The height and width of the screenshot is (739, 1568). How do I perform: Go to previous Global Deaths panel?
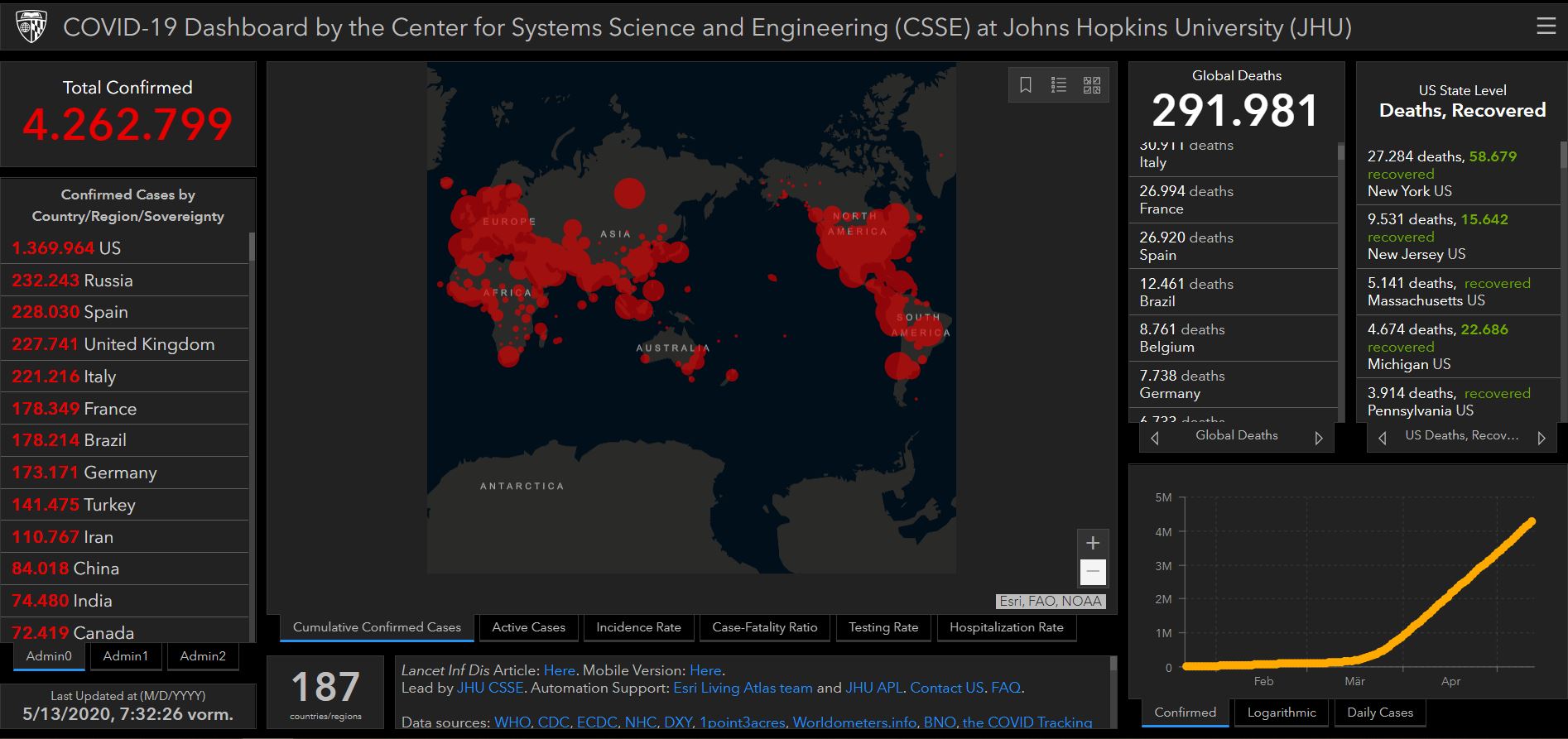[x=1155, y=438]
